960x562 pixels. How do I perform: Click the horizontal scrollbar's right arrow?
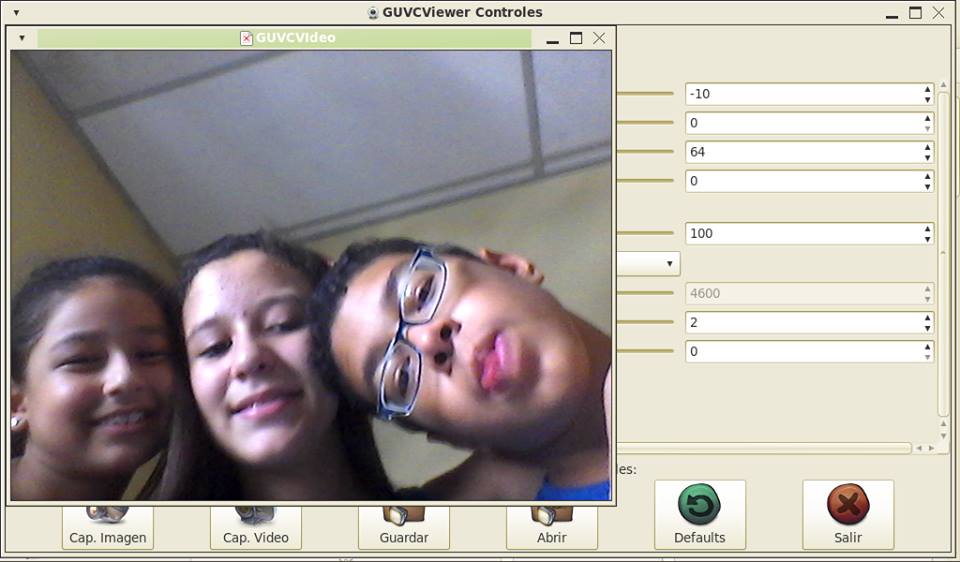(x=931, y=448)
